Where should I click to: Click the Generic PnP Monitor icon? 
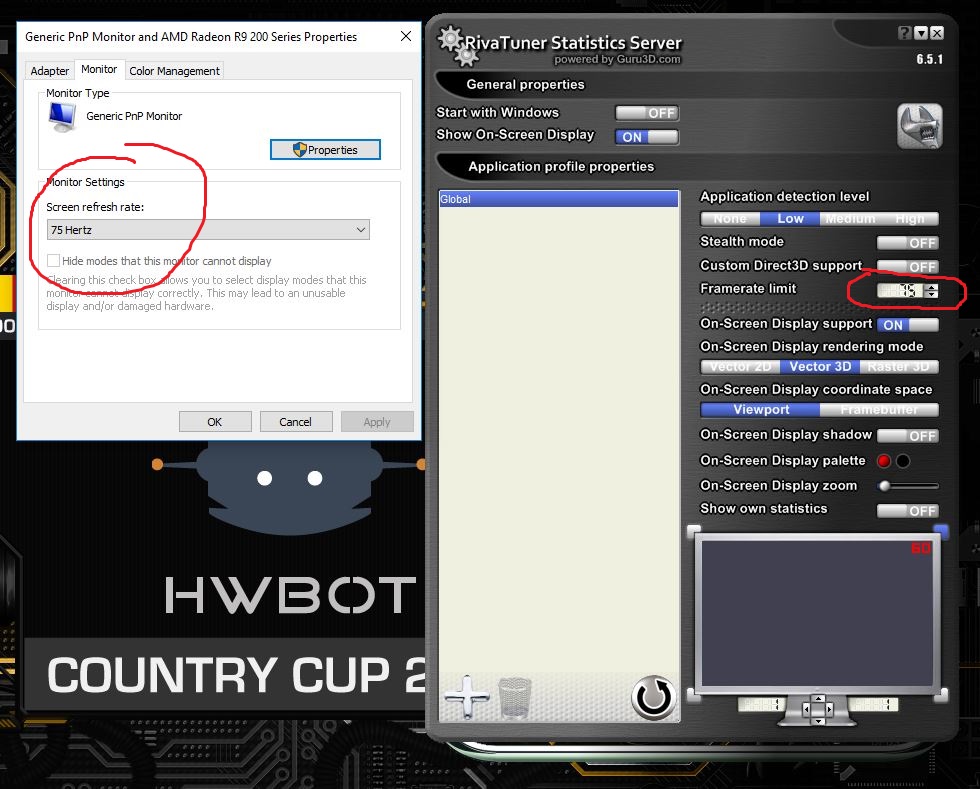[x=62, y=117]
